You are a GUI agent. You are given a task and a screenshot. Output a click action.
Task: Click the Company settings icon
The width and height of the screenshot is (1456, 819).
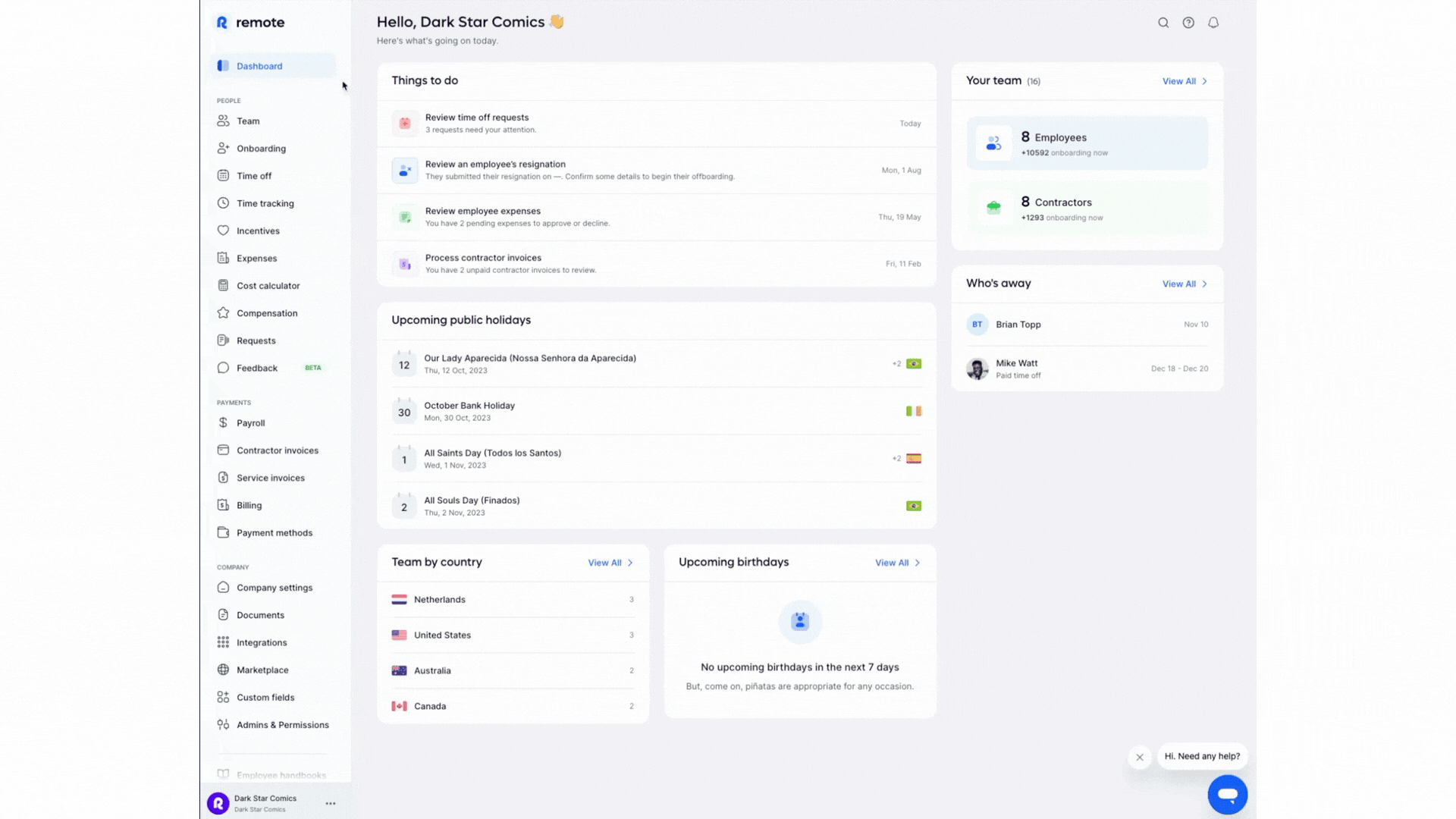point(223,587)
